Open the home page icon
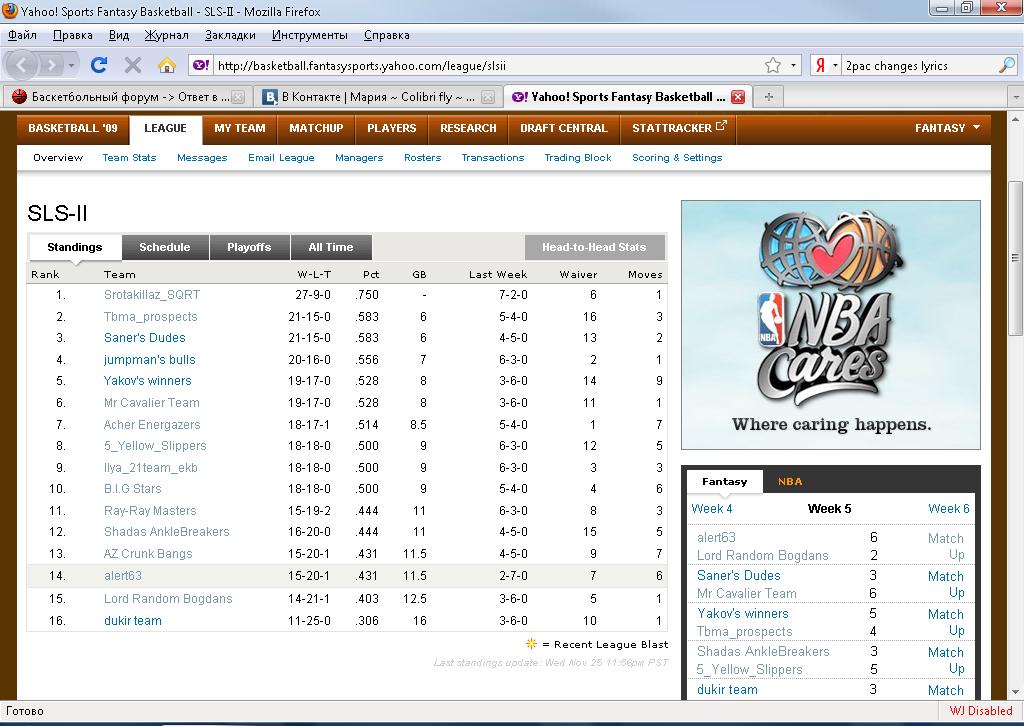Screen dimensions: 1024x726 [x=167, y=65]
